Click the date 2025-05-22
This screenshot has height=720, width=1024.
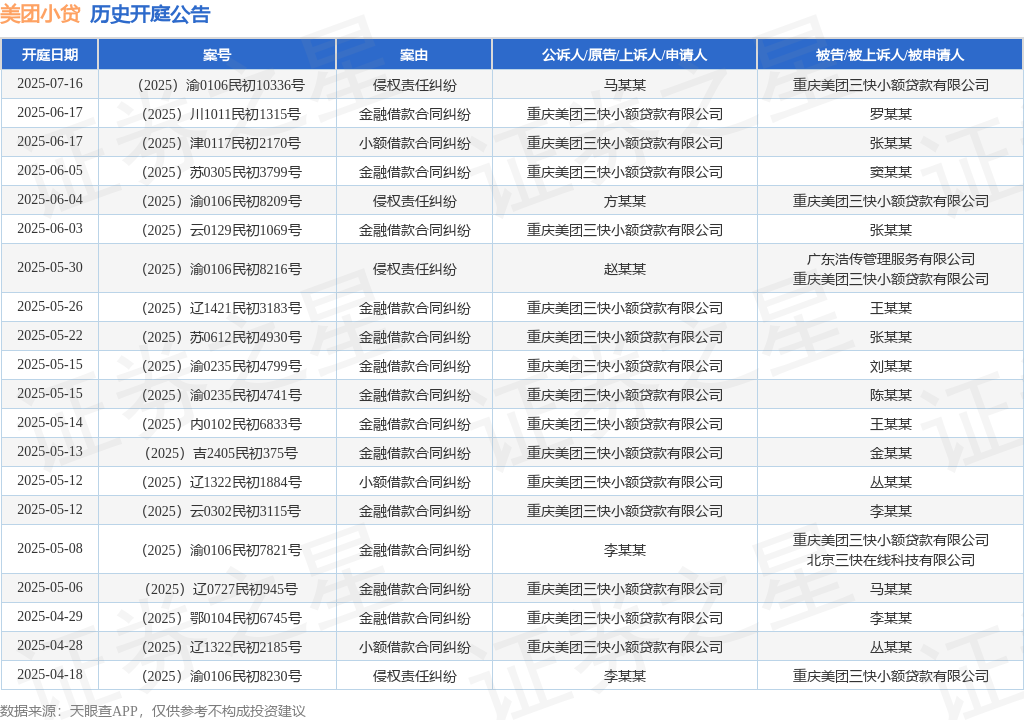pos(50,335)
